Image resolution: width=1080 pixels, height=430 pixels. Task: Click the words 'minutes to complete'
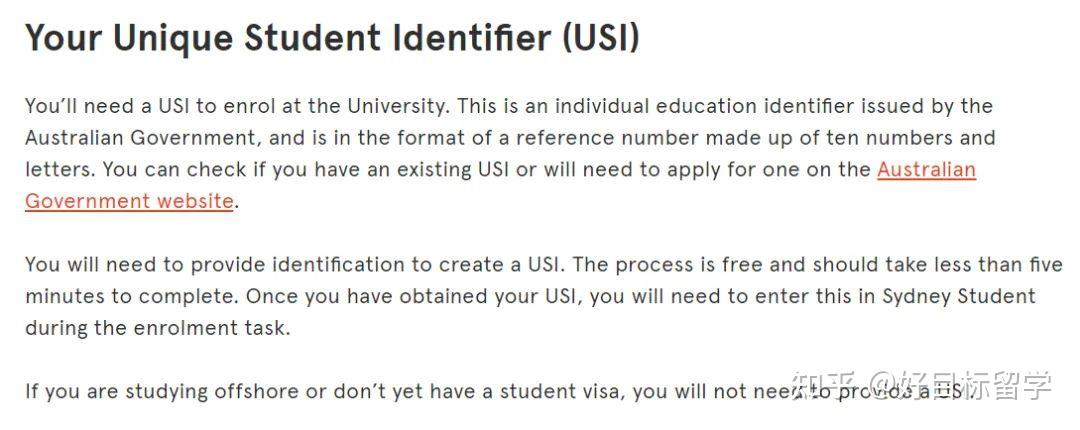(129, 297)
